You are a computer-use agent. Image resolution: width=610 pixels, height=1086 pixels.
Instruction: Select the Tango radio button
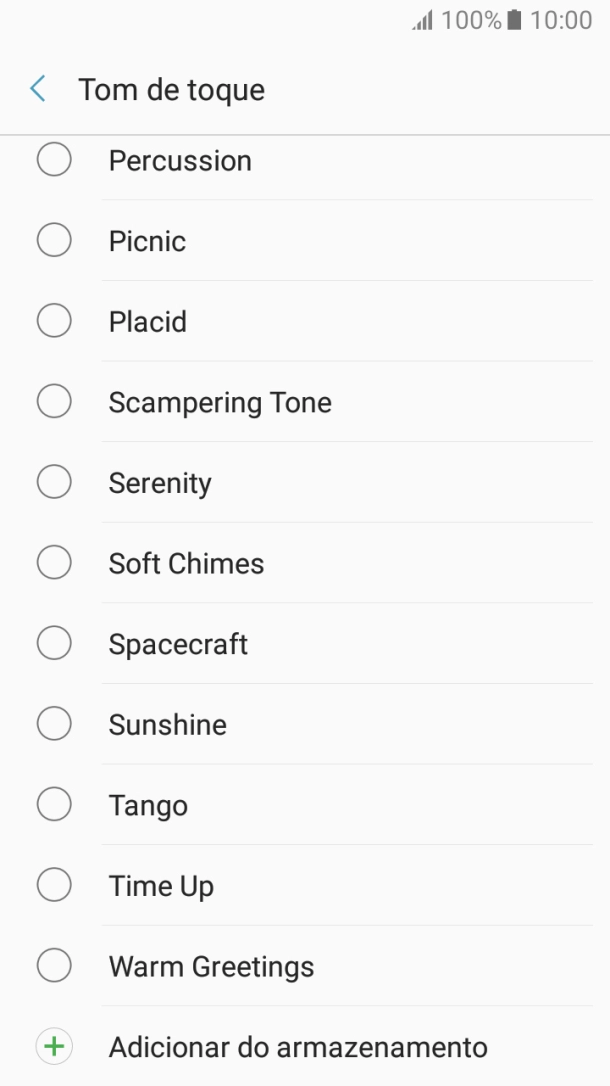point(54,805)
